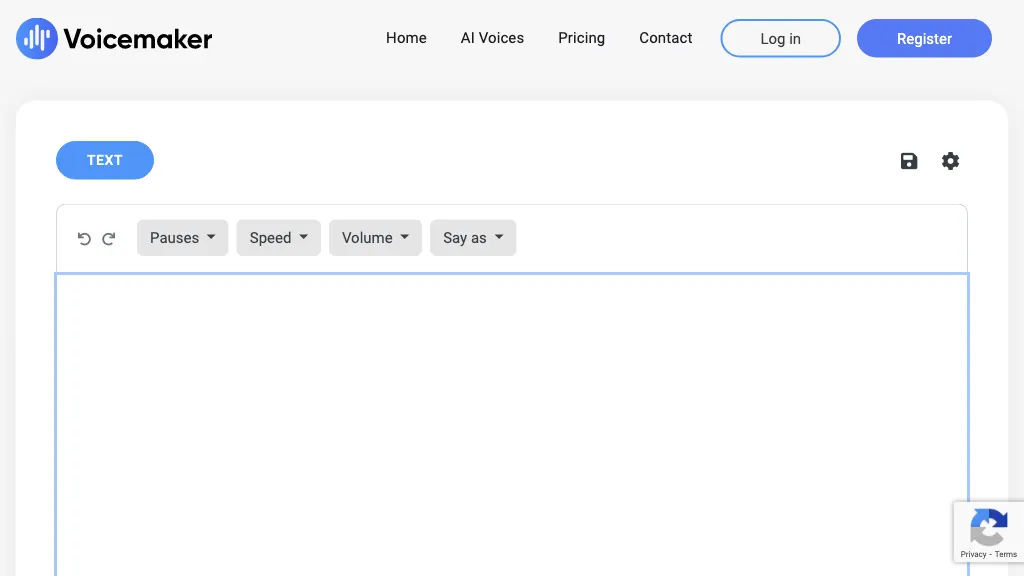This screenshot has height=576, width=1024.
Task: Open the Contact page
Action: (x=665, y=38)
